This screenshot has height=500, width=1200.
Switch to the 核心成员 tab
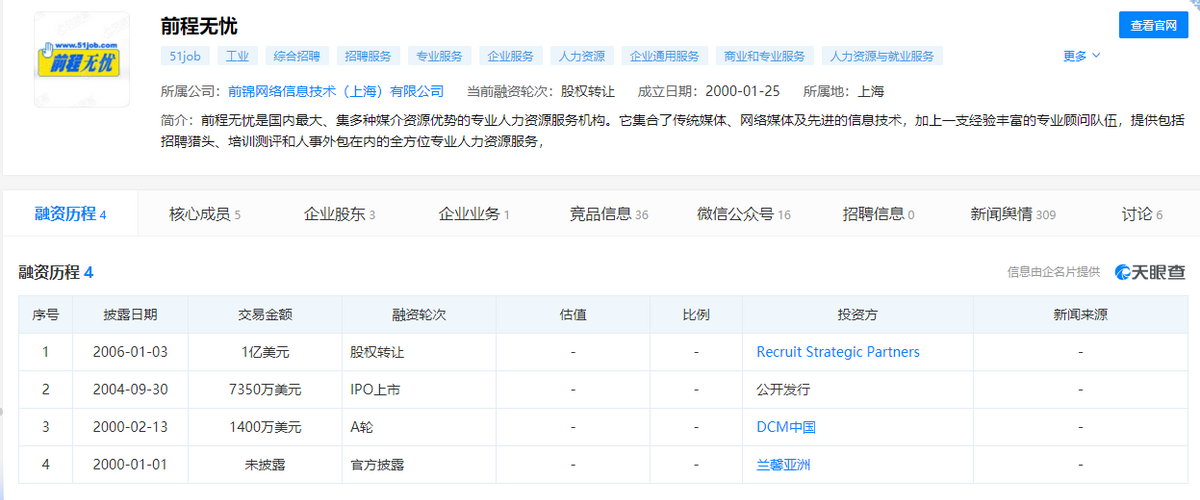[x=204, y=214]
